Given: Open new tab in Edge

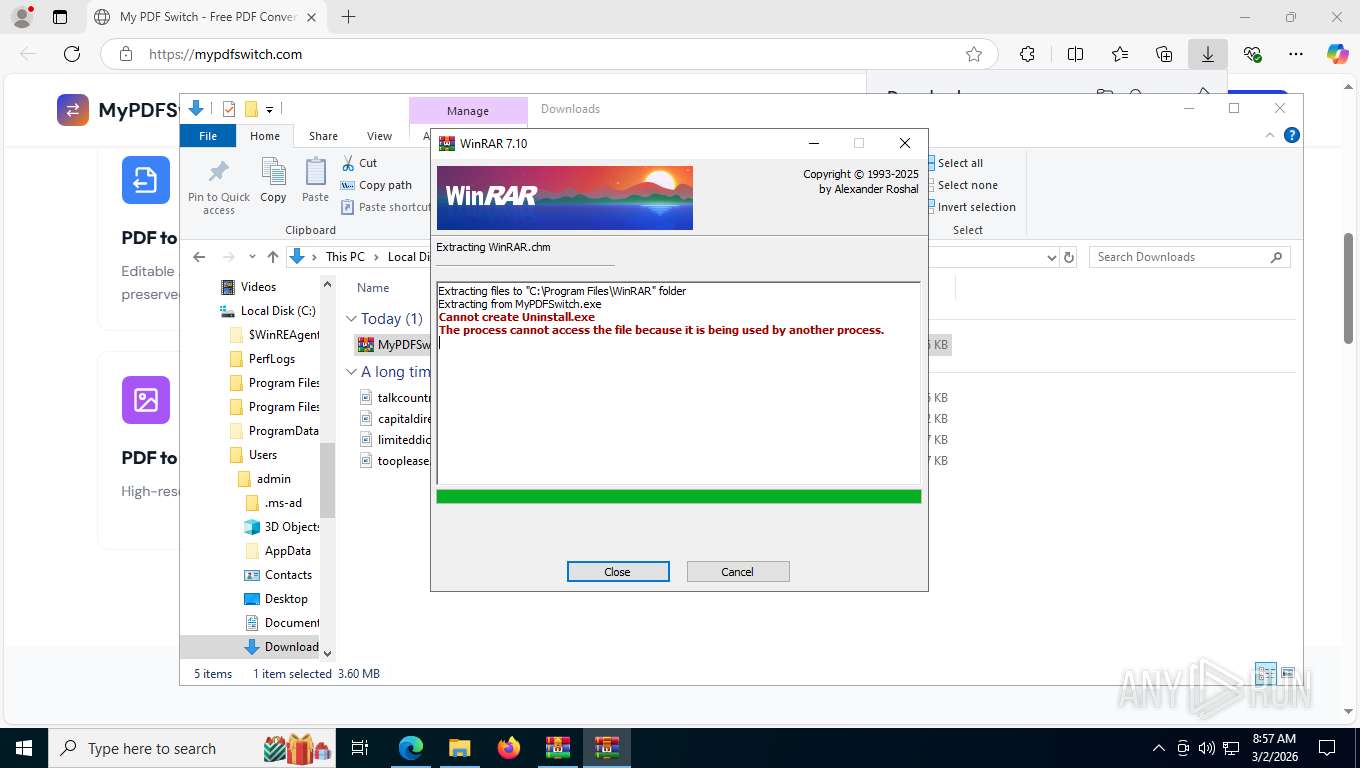Looking at the screenshot, I should pyautogui.click(x=348, y=17).
